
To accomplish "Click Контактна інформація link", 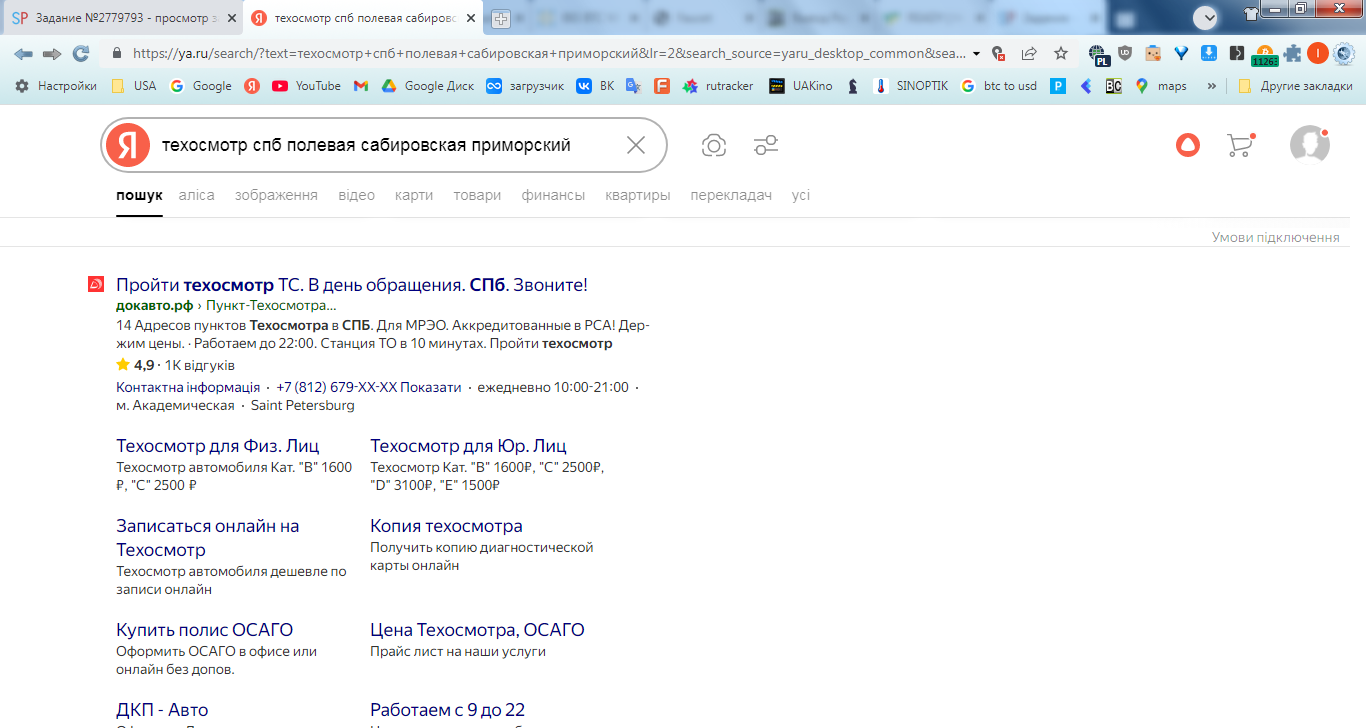I will pyautogui.click(x=188, y=387).
